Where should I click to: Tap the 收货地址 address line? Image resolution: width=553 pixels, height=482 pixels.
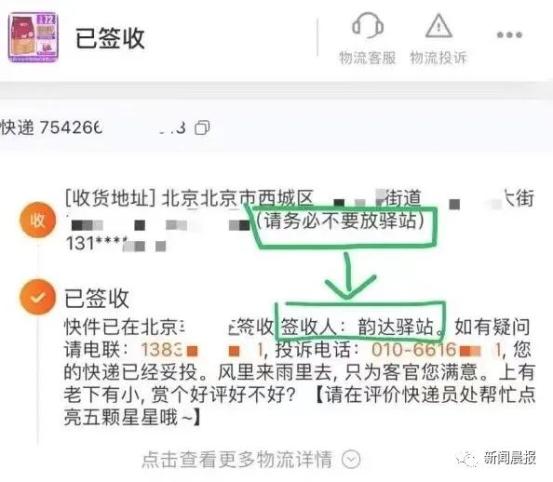(299, 198)
